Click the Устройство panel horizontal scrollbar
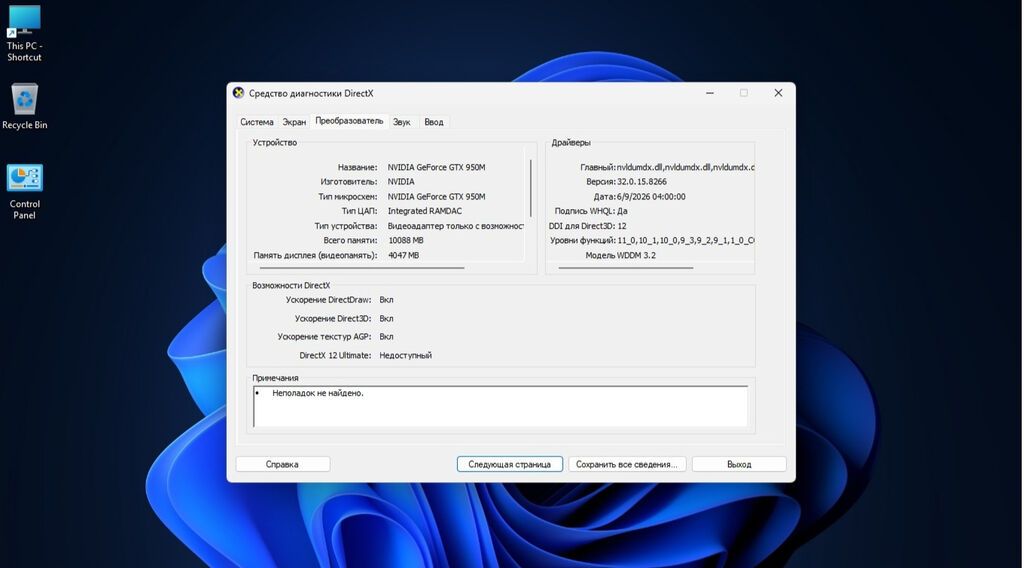 tap(362, 268)
